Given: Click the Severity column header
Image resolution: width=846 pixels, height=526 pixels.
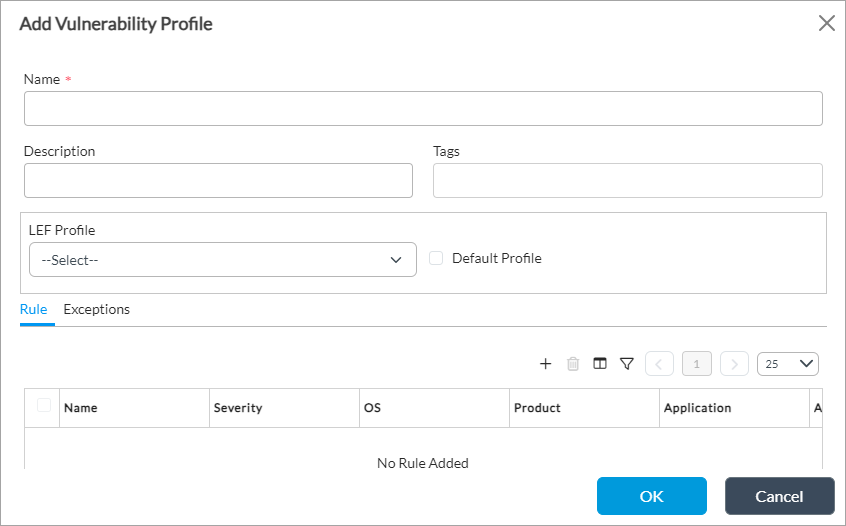Looking at the screenshot, I should [x=238, y=408].
